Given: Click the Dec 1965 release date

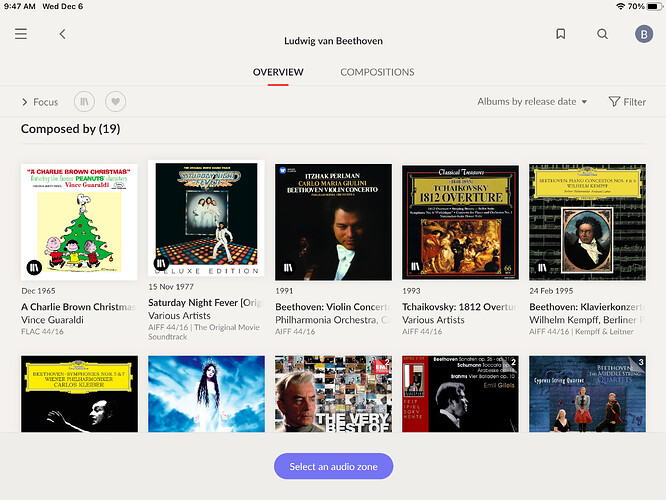Looking at the screenshot, I should click(x=38, y=291).
